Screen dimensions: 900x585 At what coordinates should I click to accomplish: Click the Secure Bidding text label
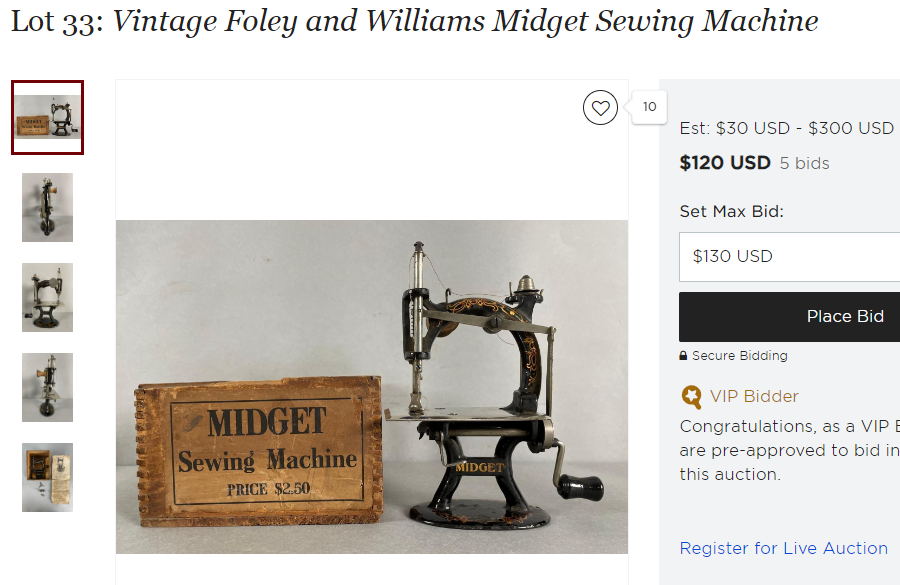[x=739, y=356]
